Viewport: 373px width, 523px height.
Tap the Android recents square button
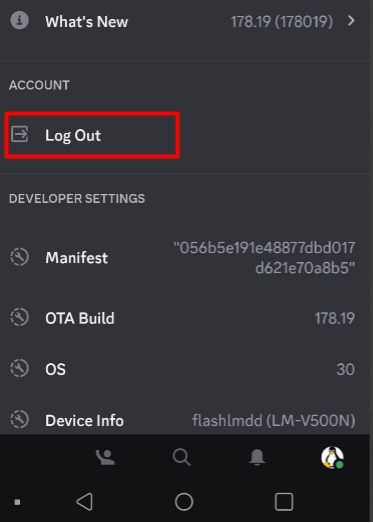(x=284, y=502)
